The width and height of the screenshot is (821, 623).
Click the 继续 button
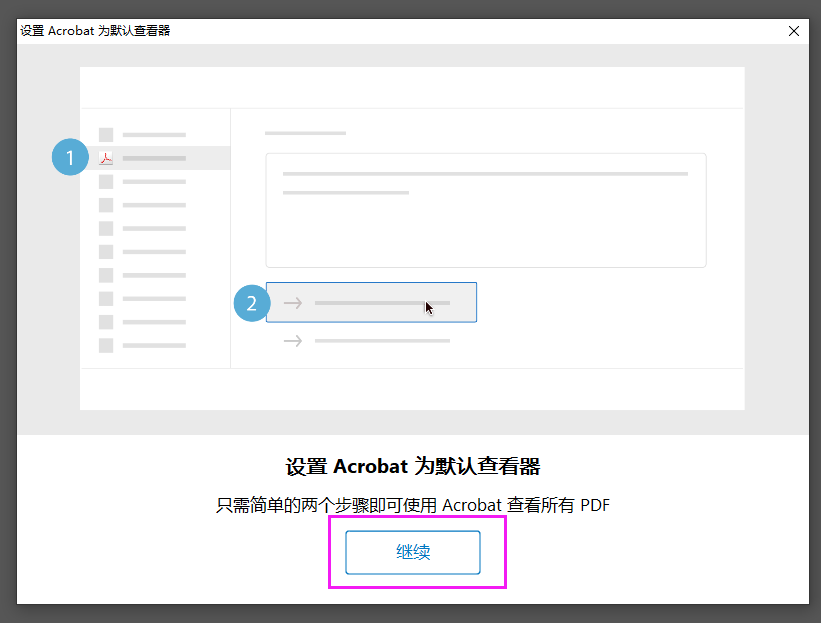[x=413, y=552]
